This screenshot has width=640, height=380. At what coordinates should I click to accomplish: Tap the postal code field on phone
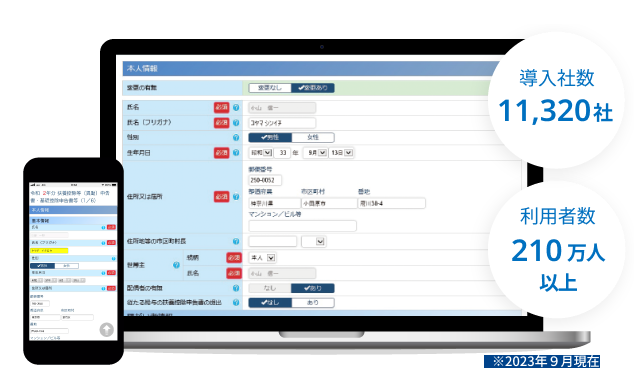click(40, 304)
